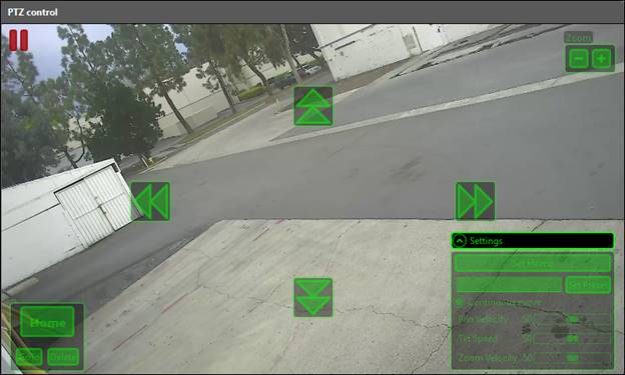Click the Set Home button in Settings
The width and height of the screenshot is (625, 375).
click(x=533, y=263)
